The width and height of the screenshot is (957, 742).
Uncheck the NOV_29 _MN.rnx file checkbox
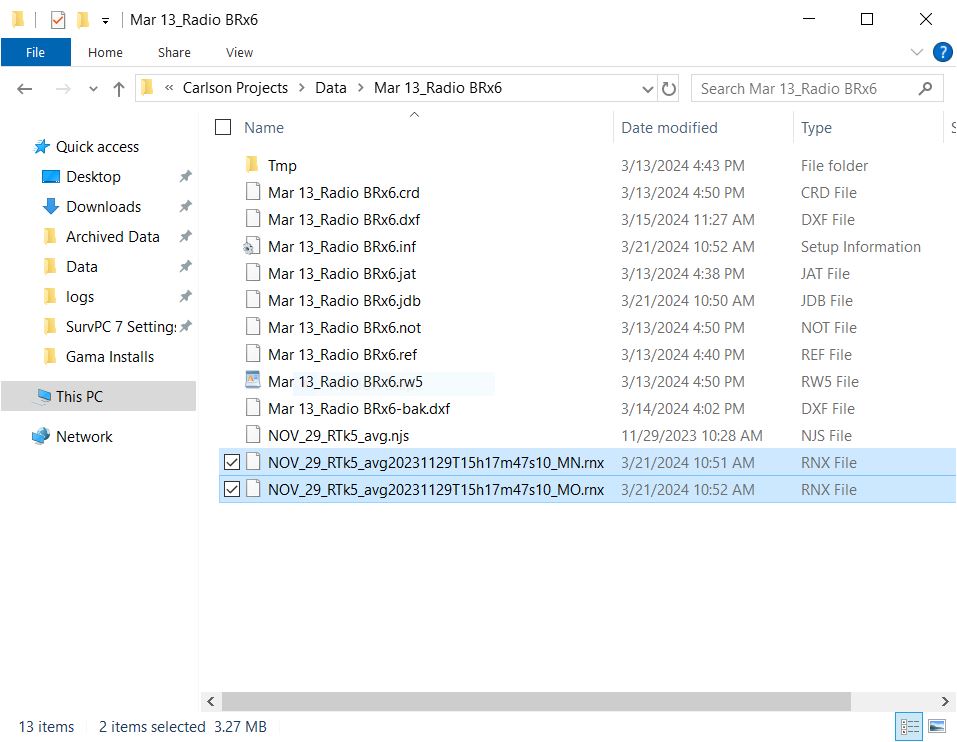(x=232, y=463)
